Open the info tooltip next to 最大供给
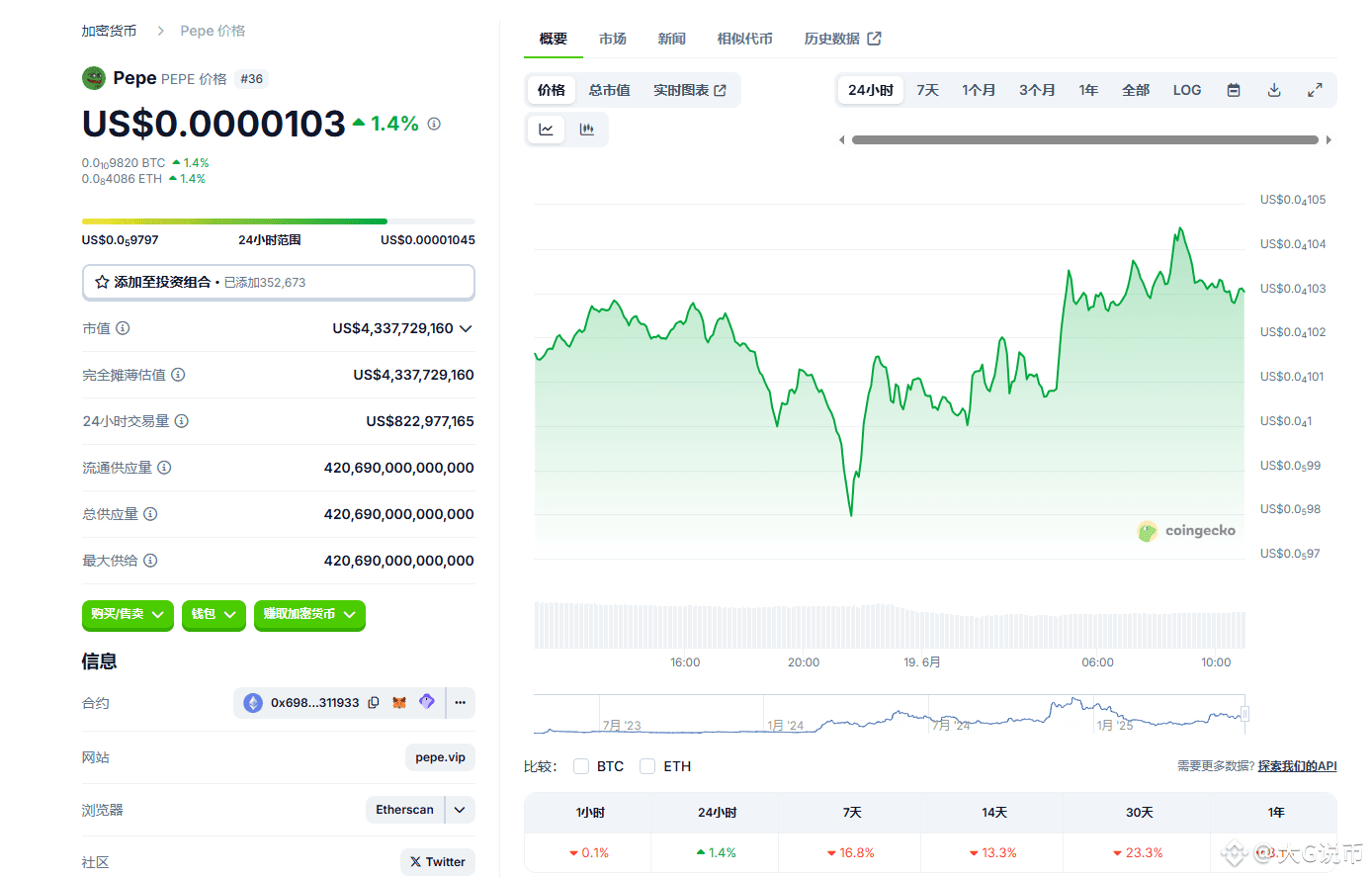This screenshot has width=1372, height=878. (150, 561)
